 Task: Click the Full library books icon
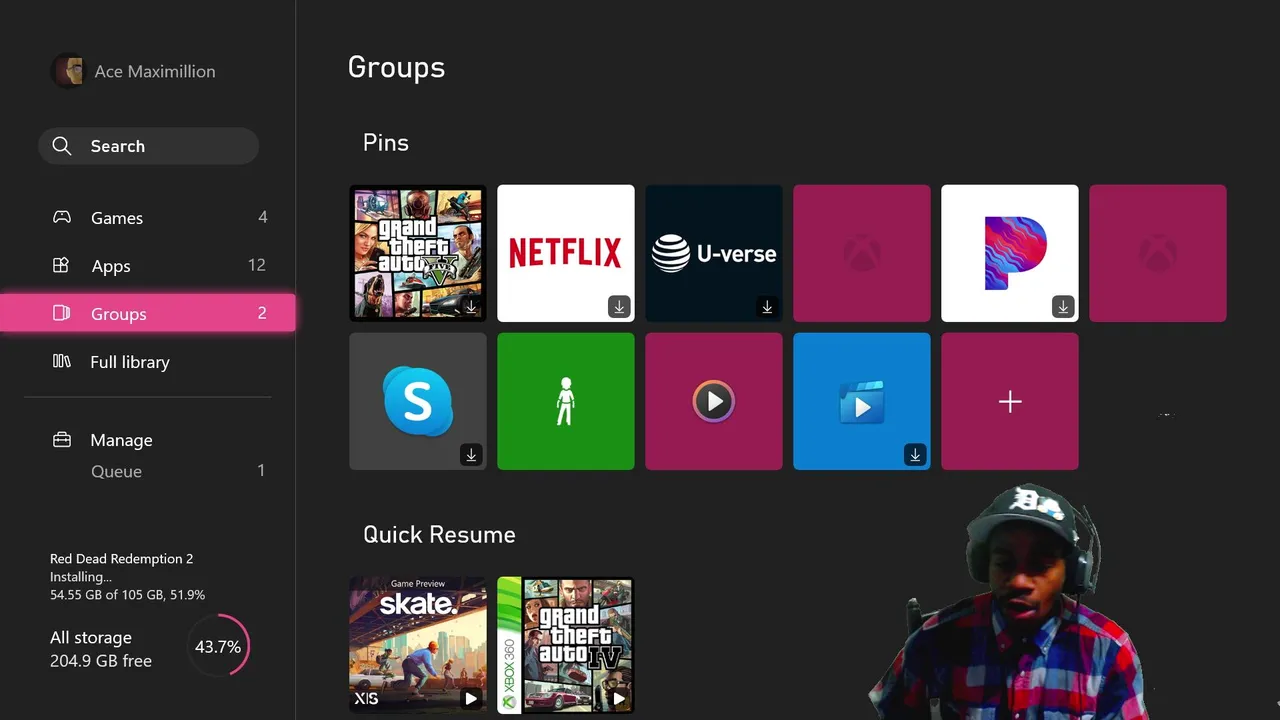click(62, 361)
